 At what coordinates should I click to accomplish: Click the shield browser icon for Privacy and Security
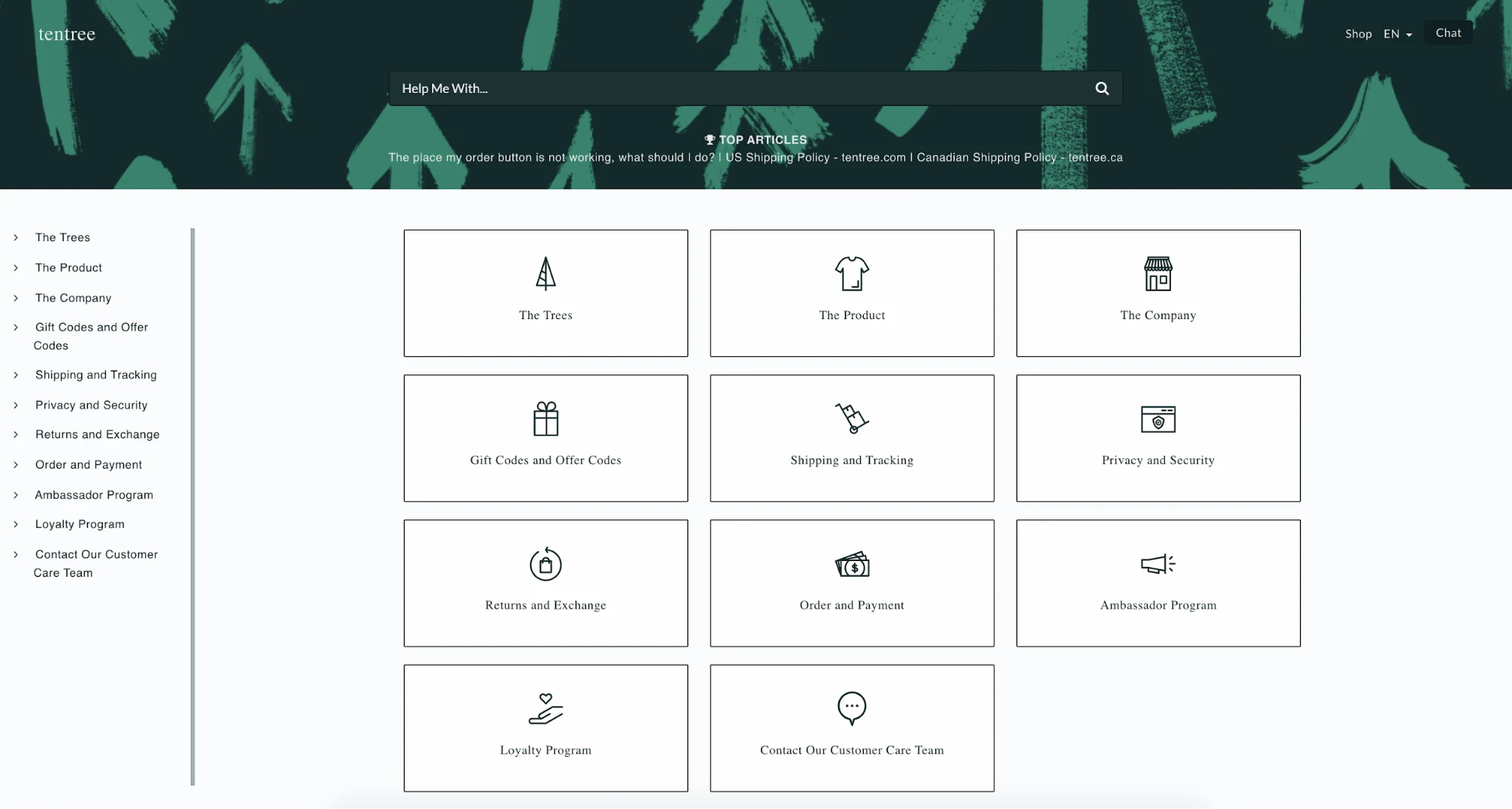tap(1158, 419)
